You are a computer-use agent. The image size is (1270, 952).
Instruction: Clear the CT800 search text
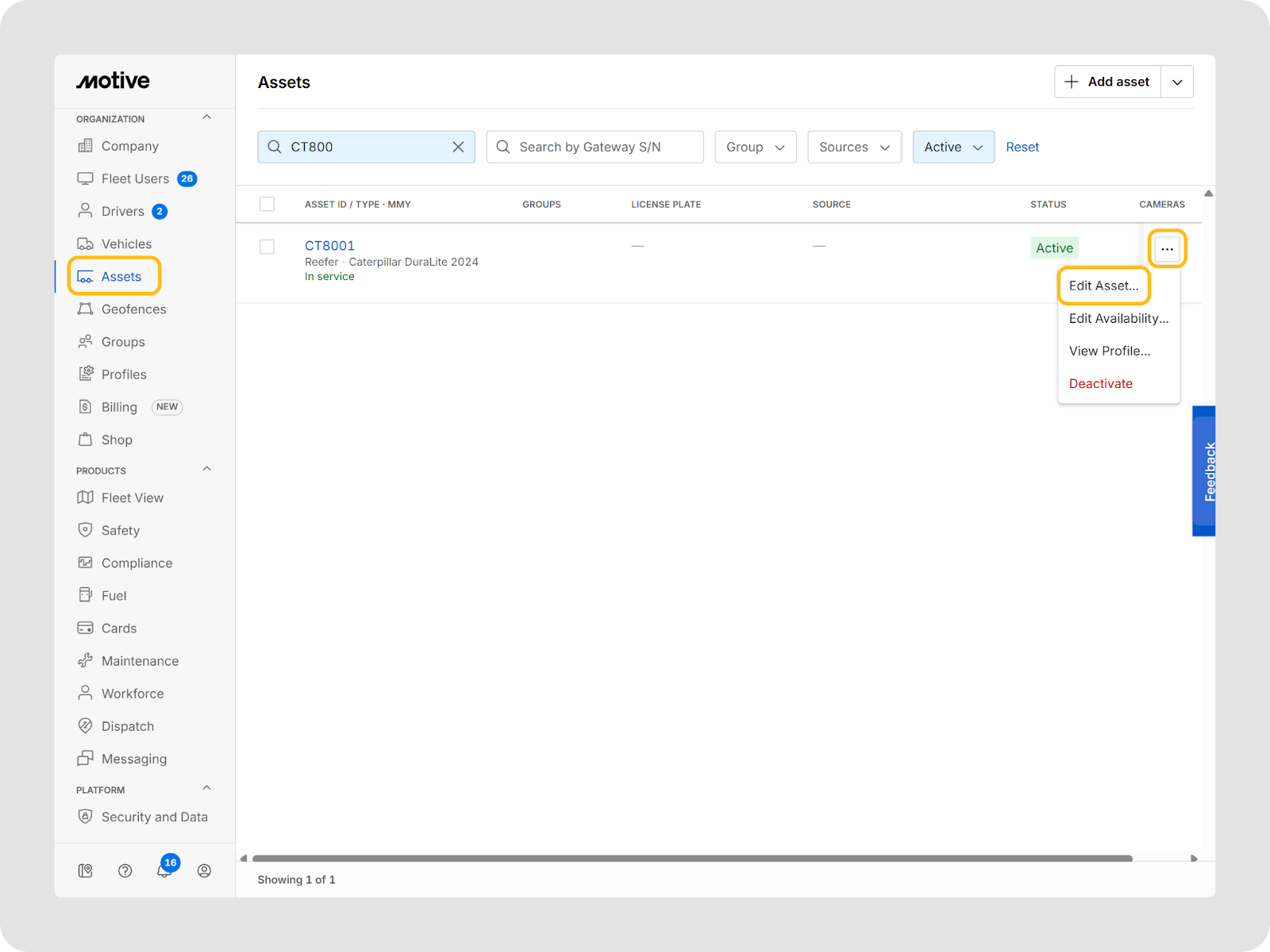point(458,147)
